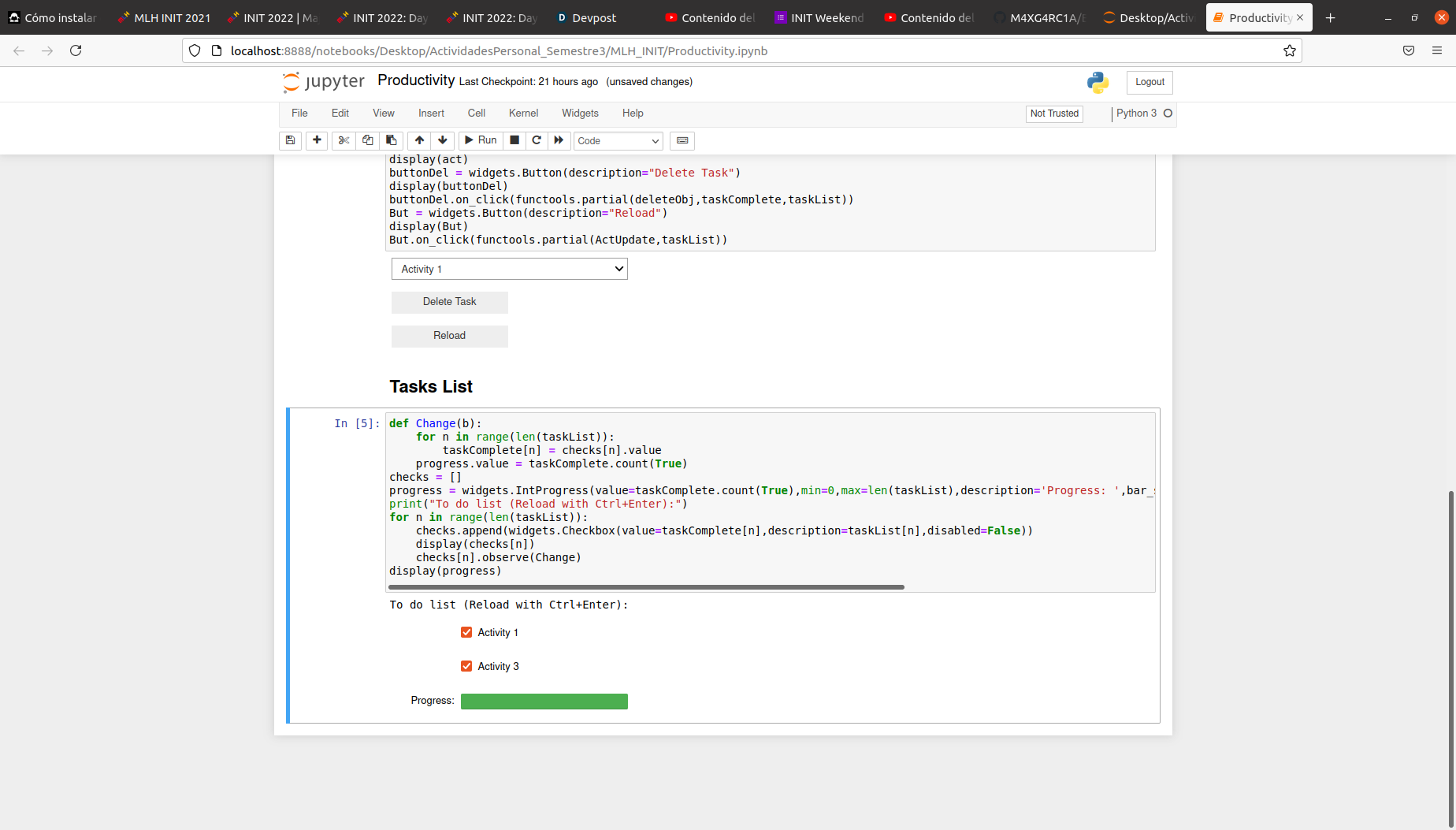Click the code cell horizontal scrollbar
This screenshot has width=1456, height=830.
[646, 587]
